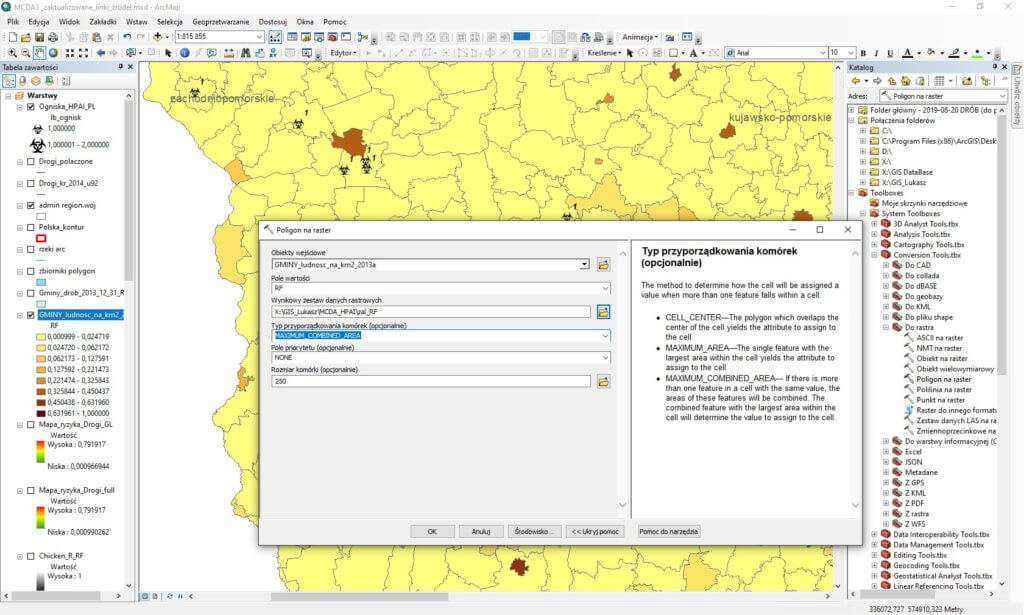Go up one level in Katalog
1024x615 pixels.
click(892, 81)
